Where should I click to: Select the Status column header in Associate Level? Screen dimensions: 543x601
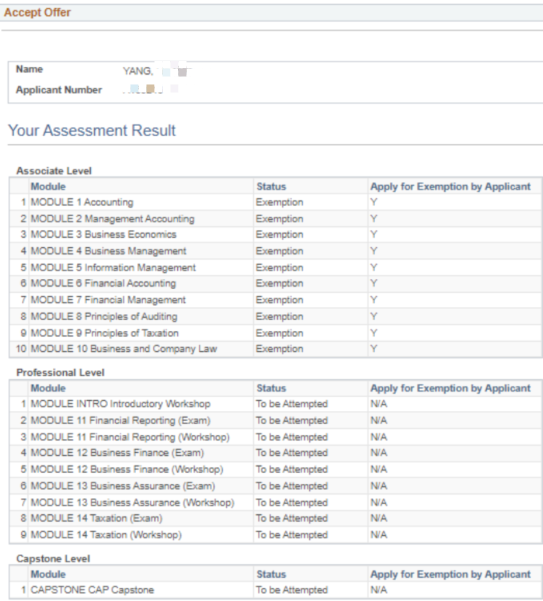pyautogui.click(x=271, y=187)
